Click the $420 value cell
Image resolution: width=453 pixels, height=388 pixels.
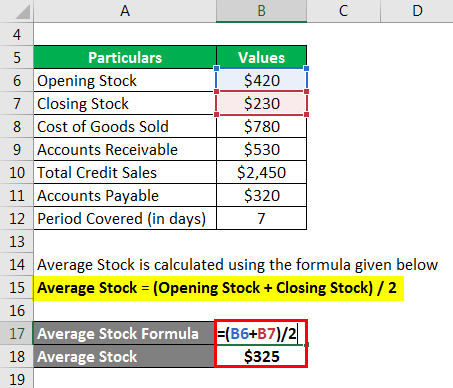coord(261,80)
